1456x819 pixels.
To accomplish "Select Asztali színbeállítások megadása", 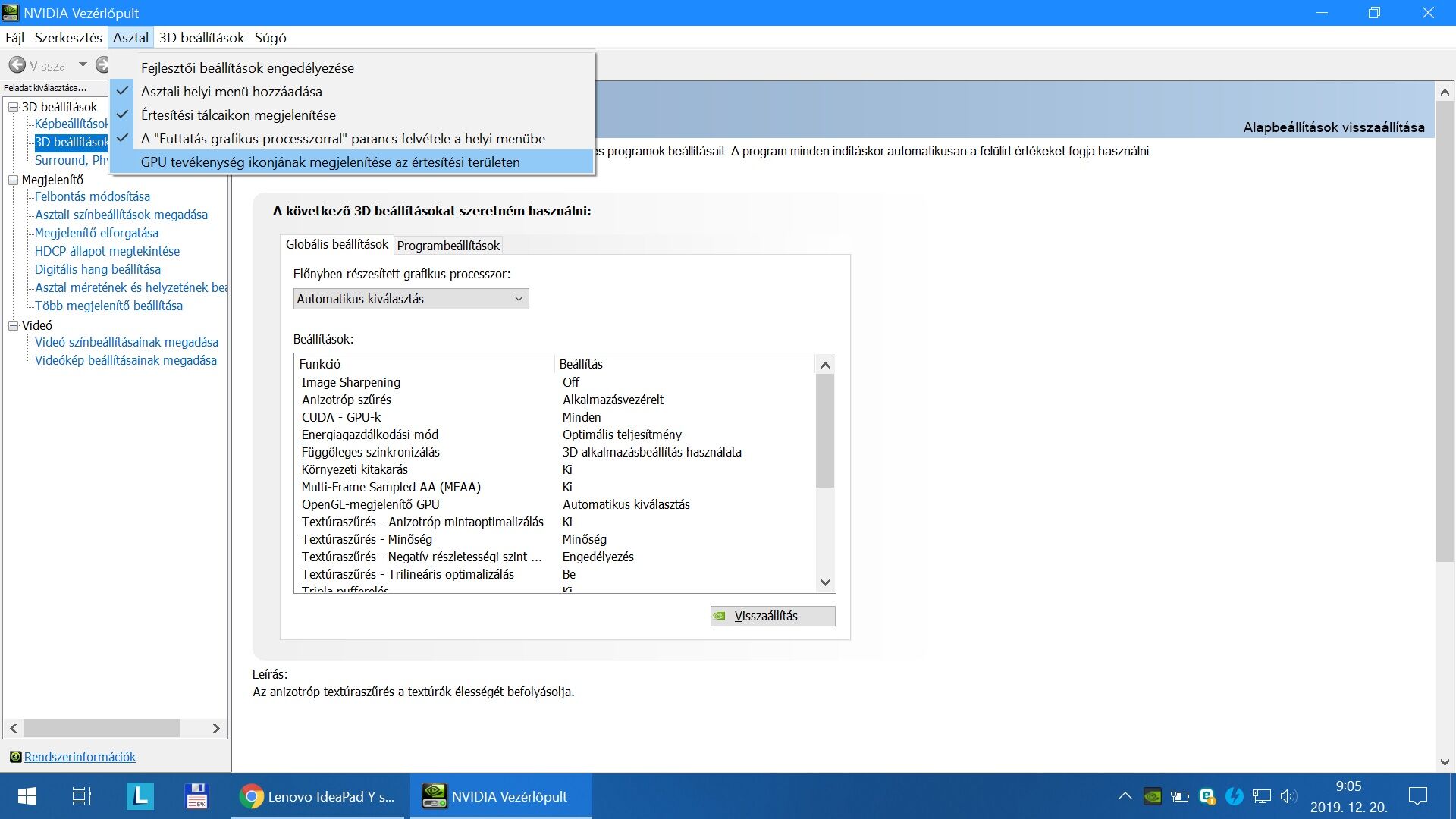I will pos(121,215).
